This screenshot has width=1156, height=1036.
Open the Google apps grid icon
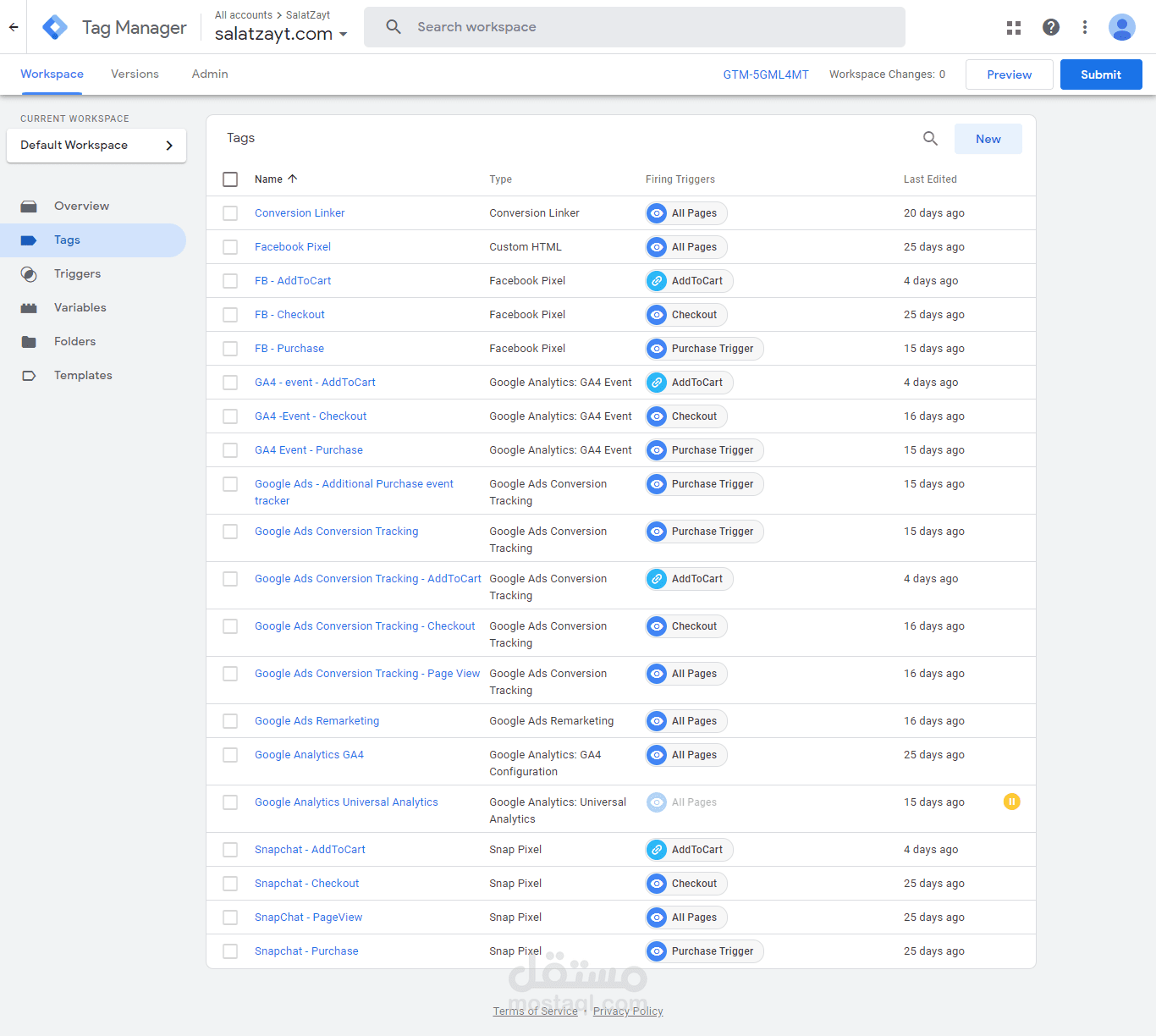(1014, 28)
